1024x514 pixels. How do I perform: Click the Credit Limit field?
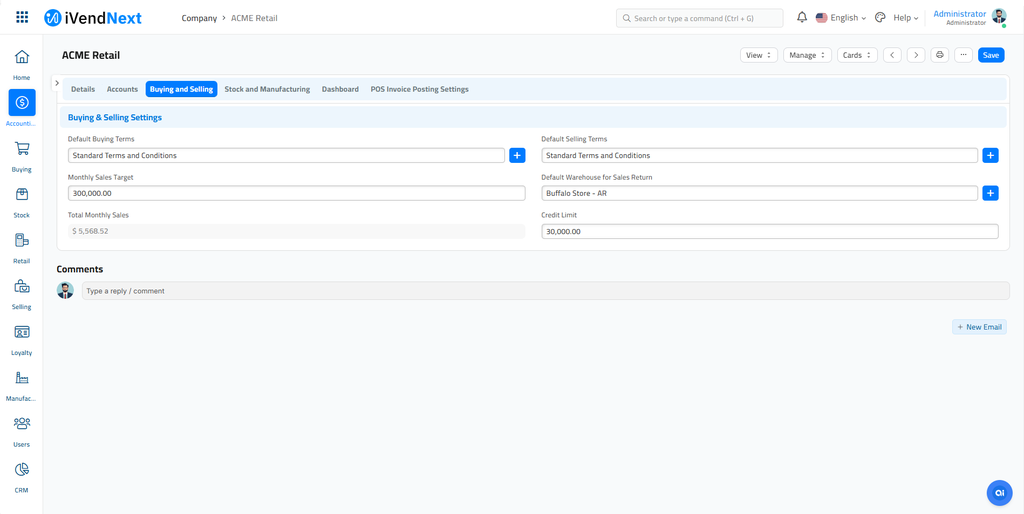[x=769, y=231]
